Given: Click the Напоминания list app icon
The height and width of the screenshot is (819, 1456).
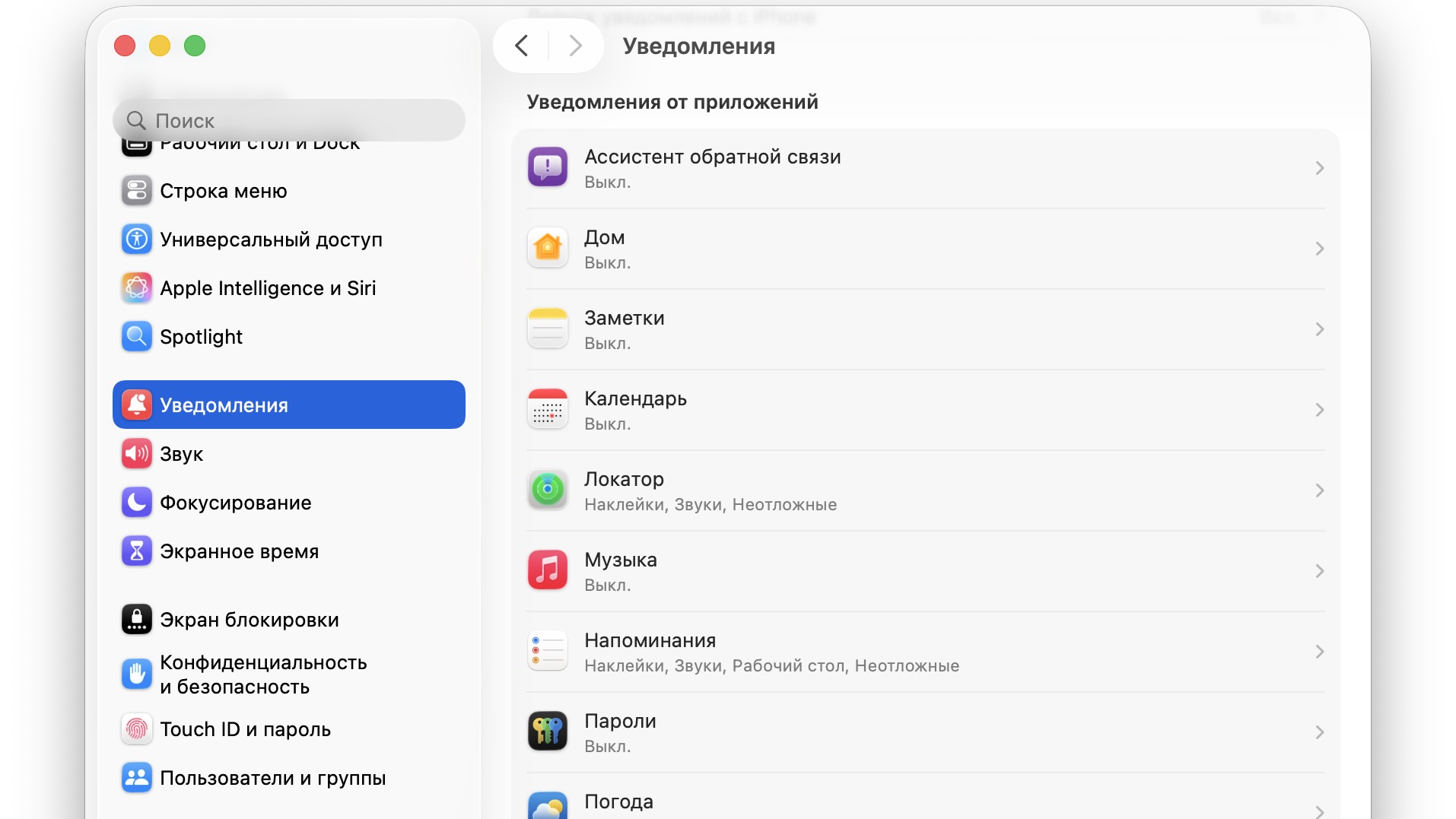Looking at the screenshot, I should (x=548, y=651).
